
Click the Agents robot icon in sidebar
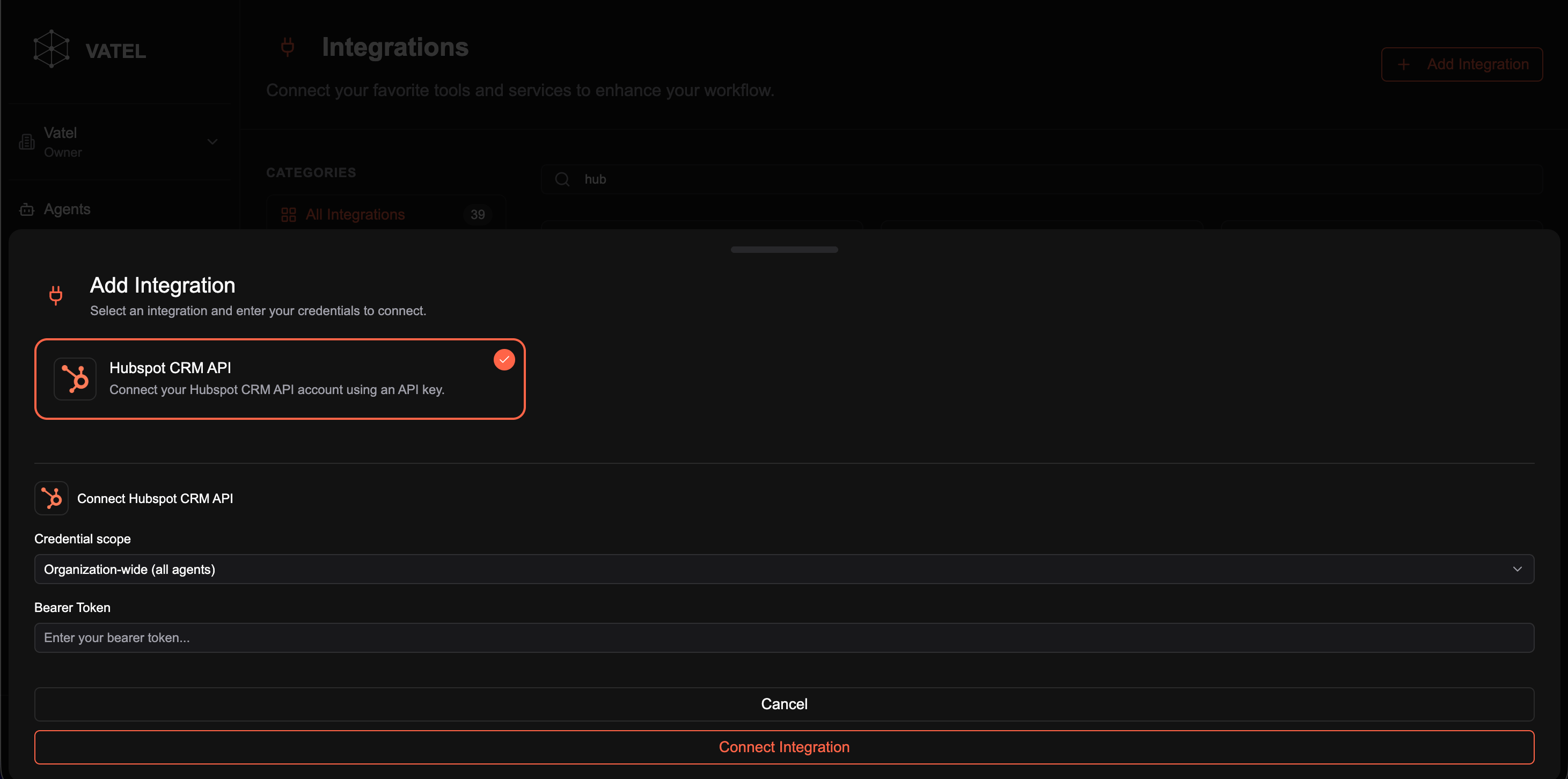27,209
